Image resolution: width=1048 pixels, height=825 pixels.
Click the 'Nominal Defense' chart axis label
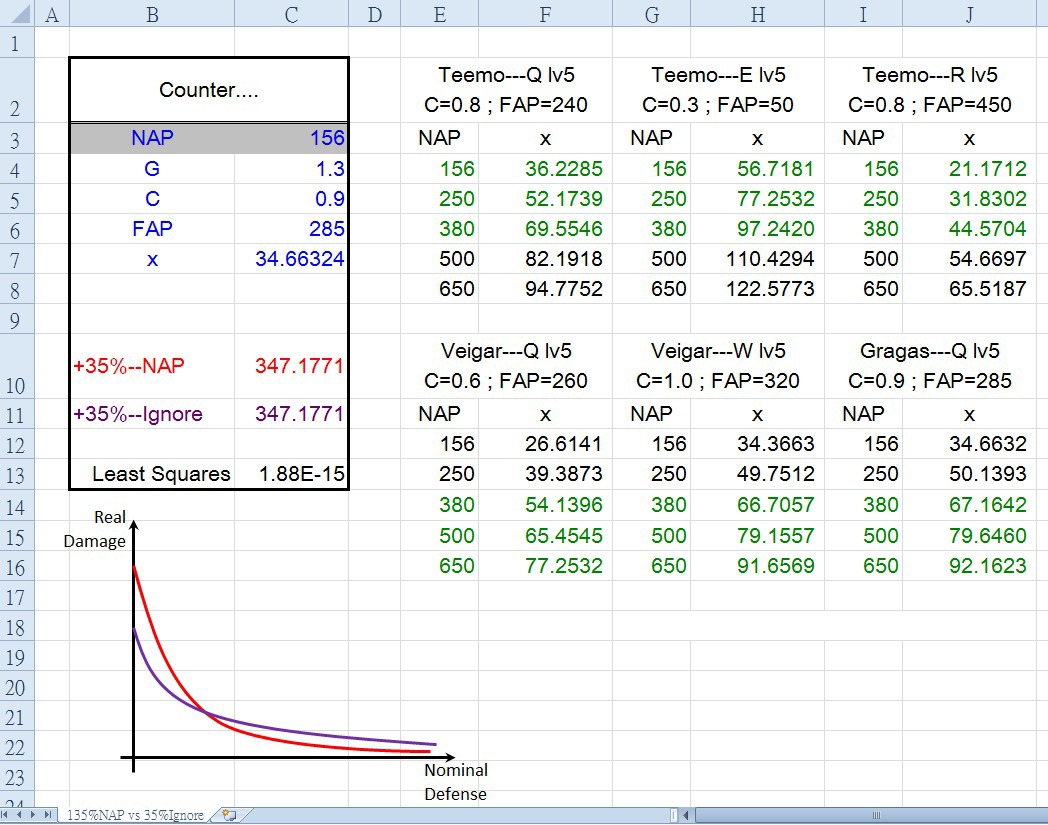[456, 782]
